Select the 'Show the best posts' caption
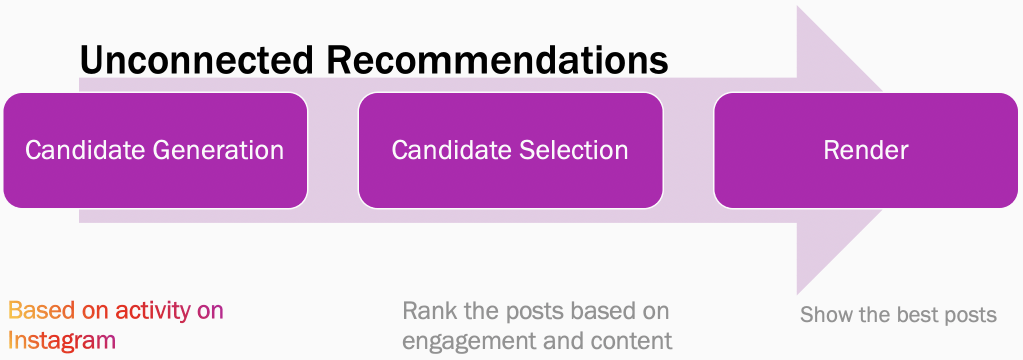This screenshot has height=360, width=1023. pos(898,315)
